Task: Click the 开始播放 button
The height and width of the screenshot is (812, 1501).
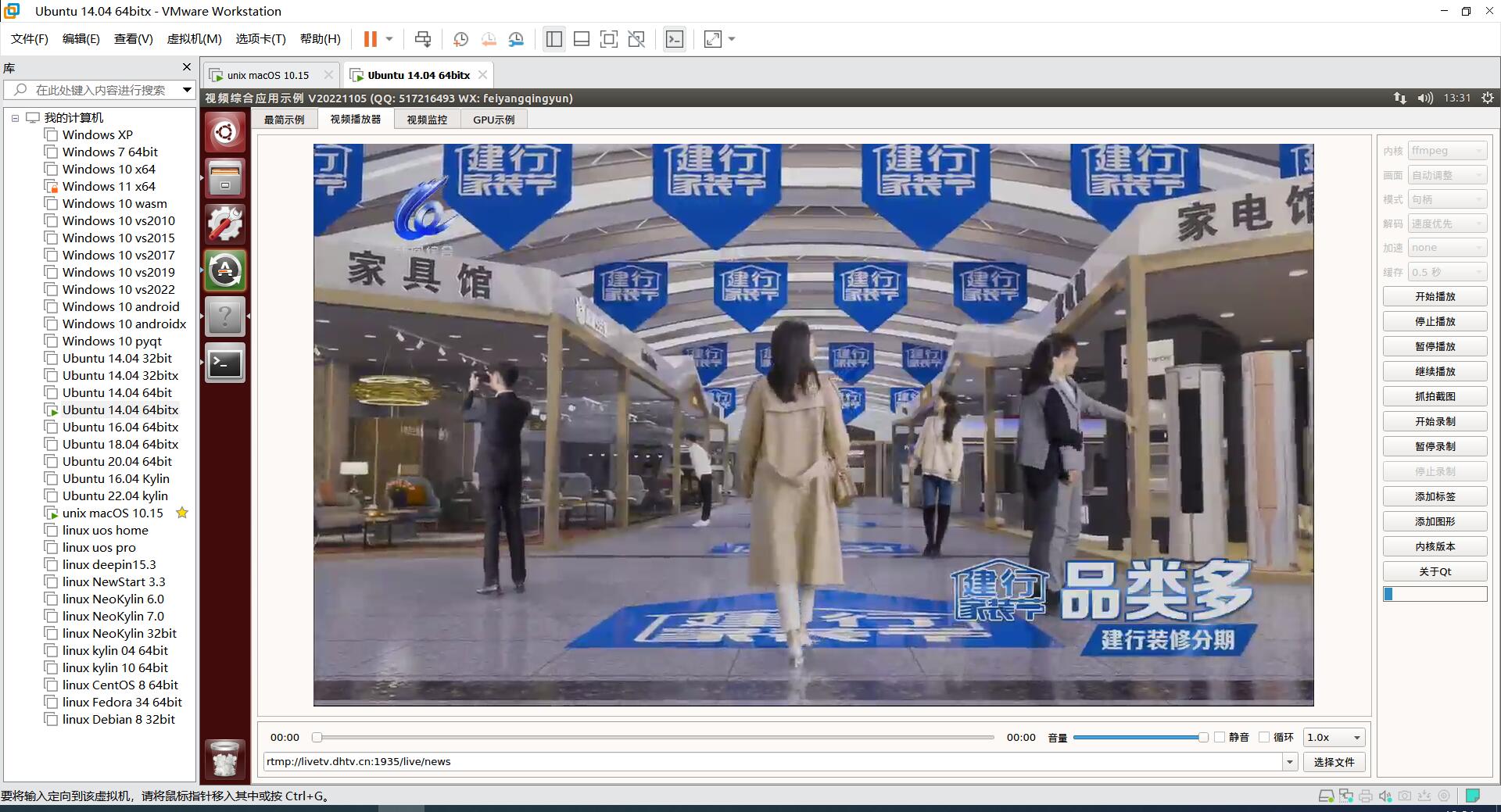Action: click(1435, 297)
